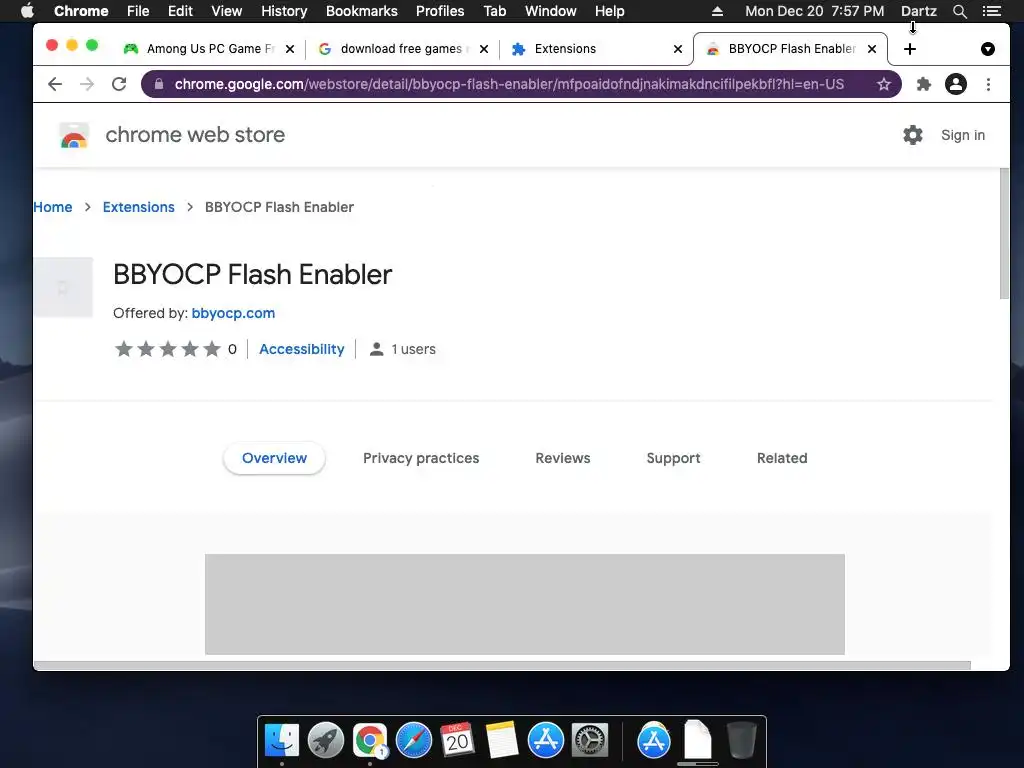Click the BBYOCP extension icon placeholder

tap(63, 287)
